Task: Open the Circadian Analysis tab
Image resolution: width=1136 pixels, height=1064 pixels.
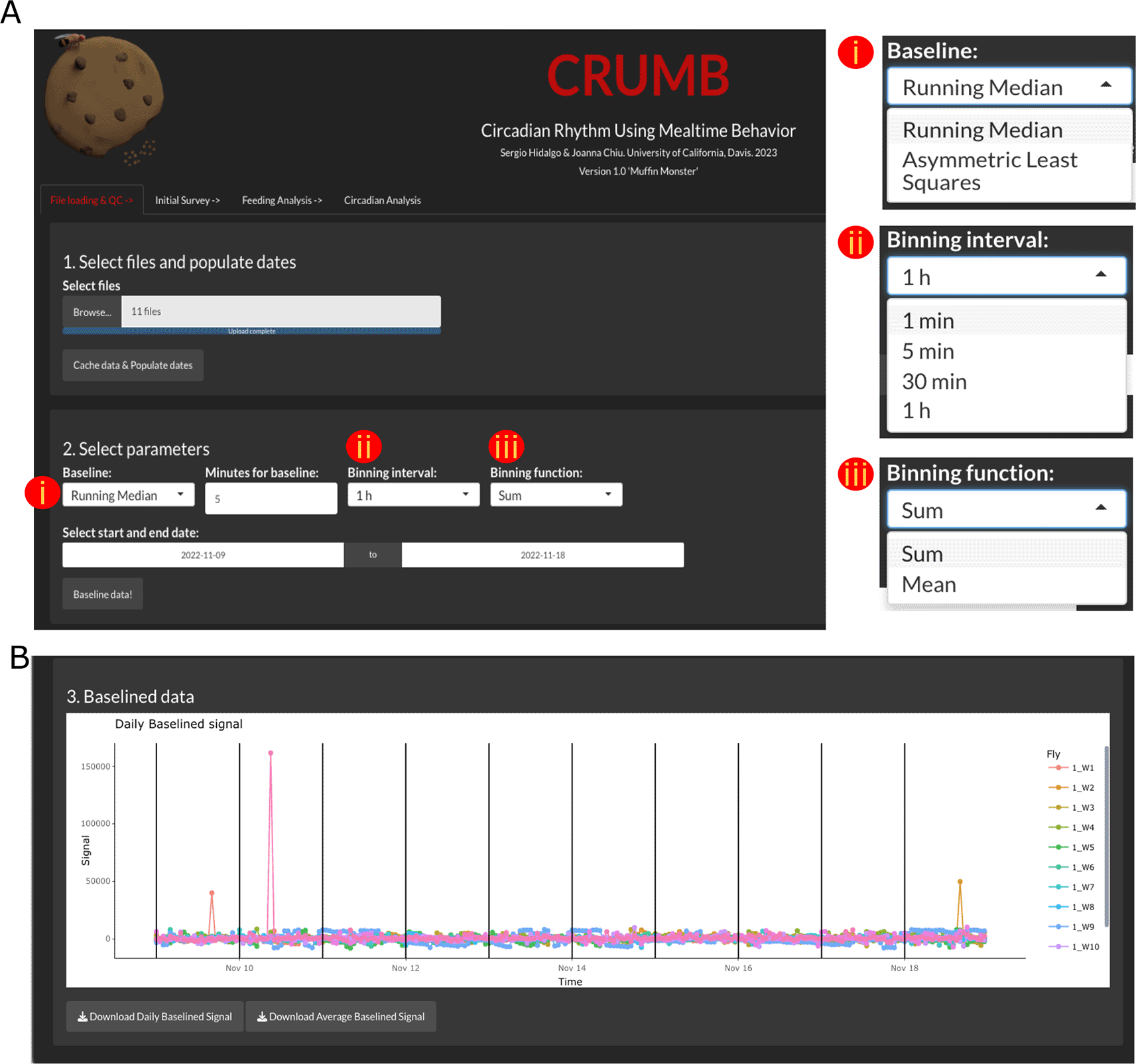Action: pyautogui.click(x=382, y=200)
